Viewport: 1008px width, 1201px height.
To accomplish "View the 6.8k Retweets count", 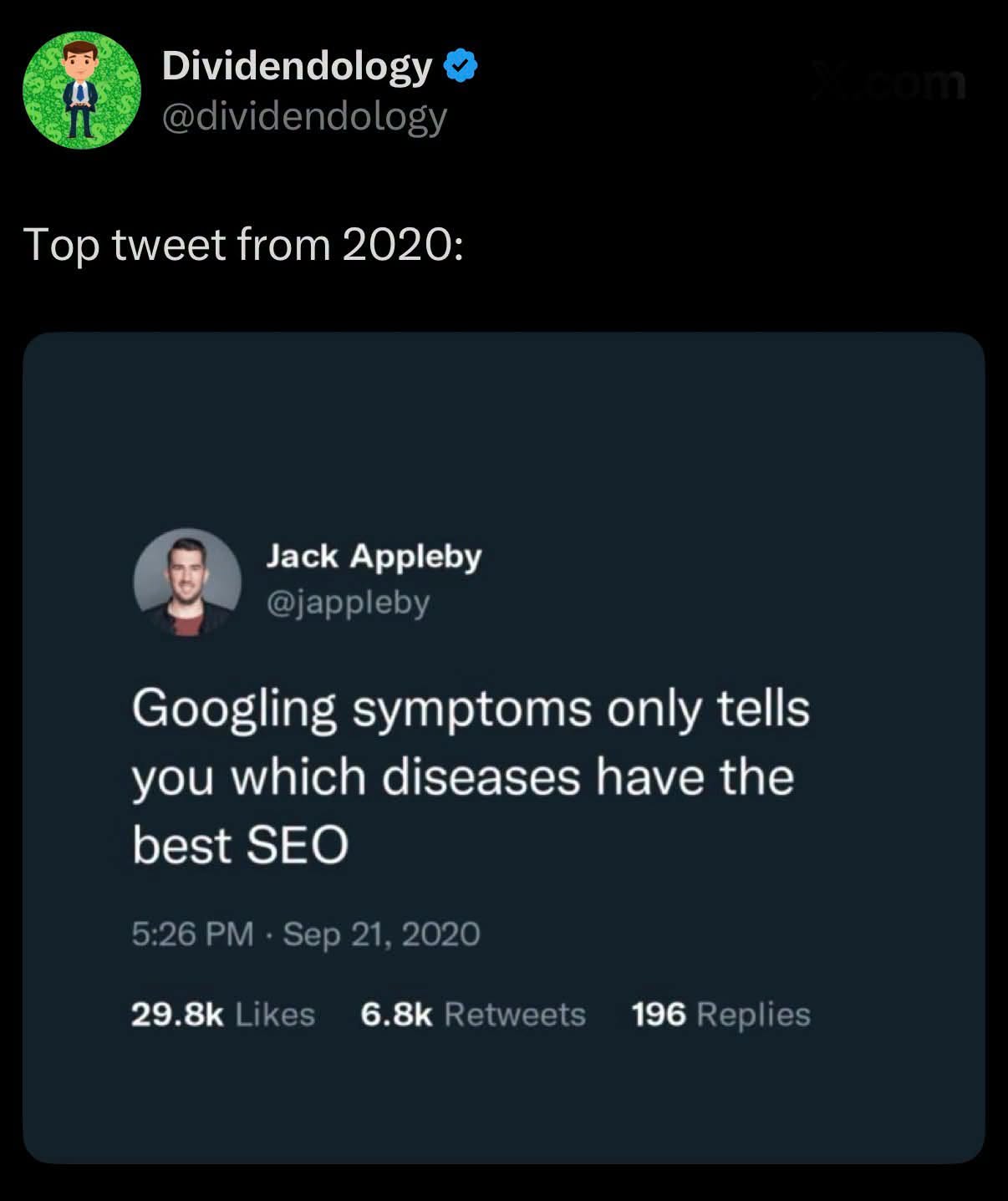I will 473,1015.
